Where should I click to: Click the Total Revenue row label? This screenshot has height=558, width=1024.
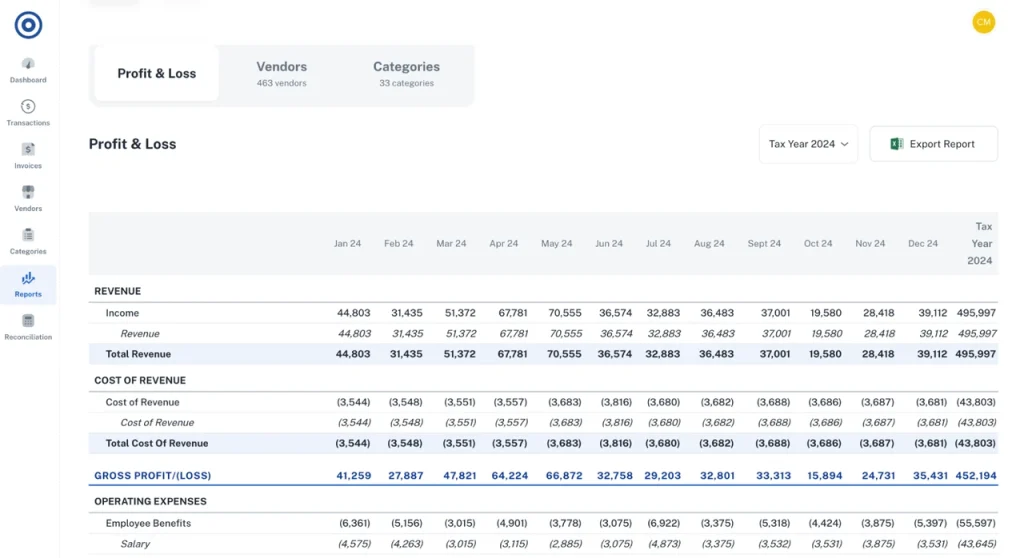[138, 354]
